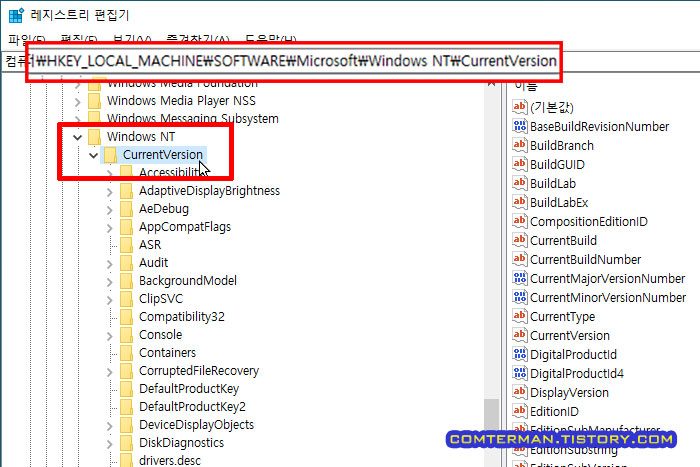Click the DigitalProductId binary icon
Image resolution: width=700 pixels, height=467 pixels.
pyautogui.click(x=520, y=354)
